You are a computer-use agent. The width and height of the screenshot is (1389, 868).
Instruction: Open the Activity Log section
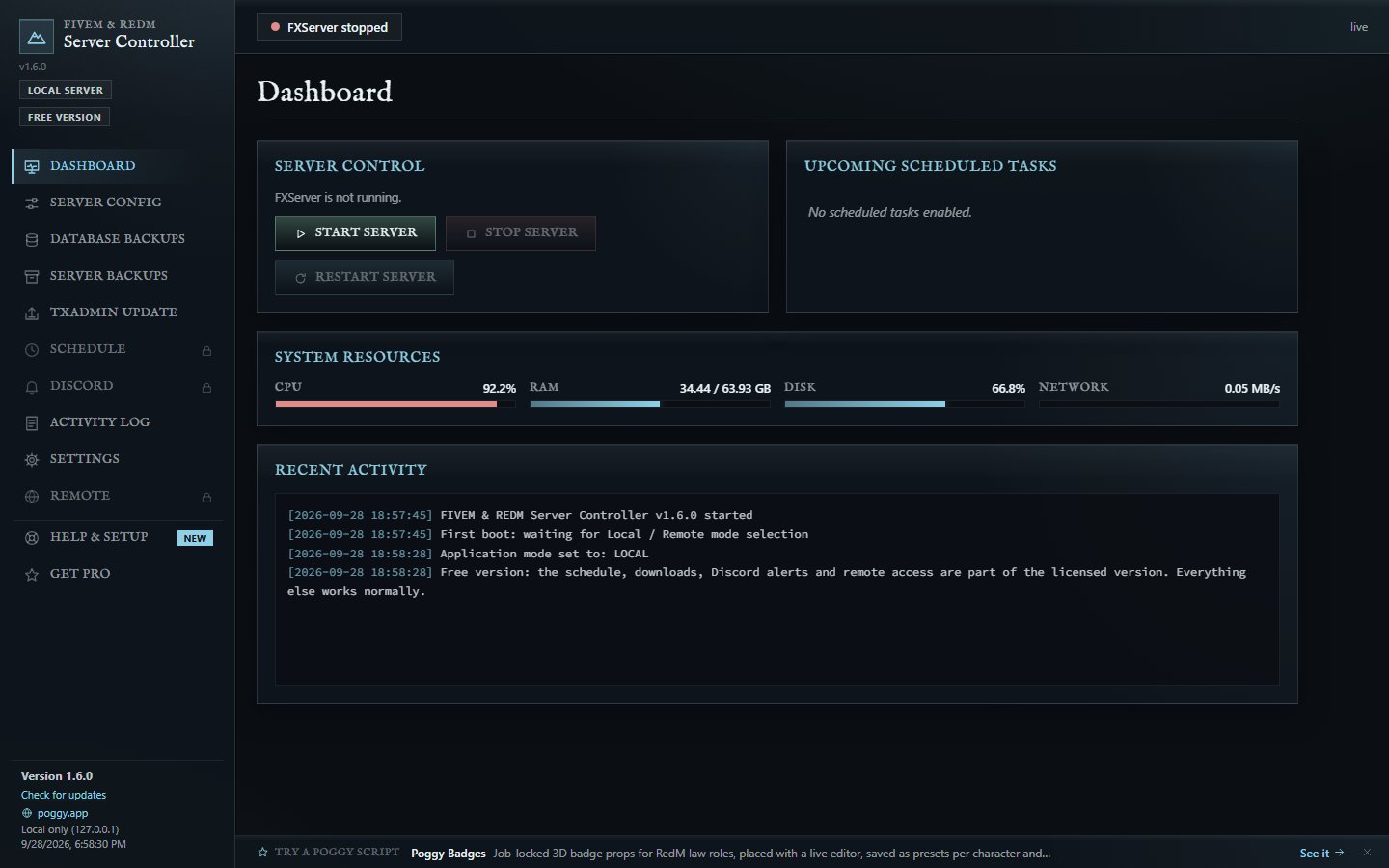point(118,422)
